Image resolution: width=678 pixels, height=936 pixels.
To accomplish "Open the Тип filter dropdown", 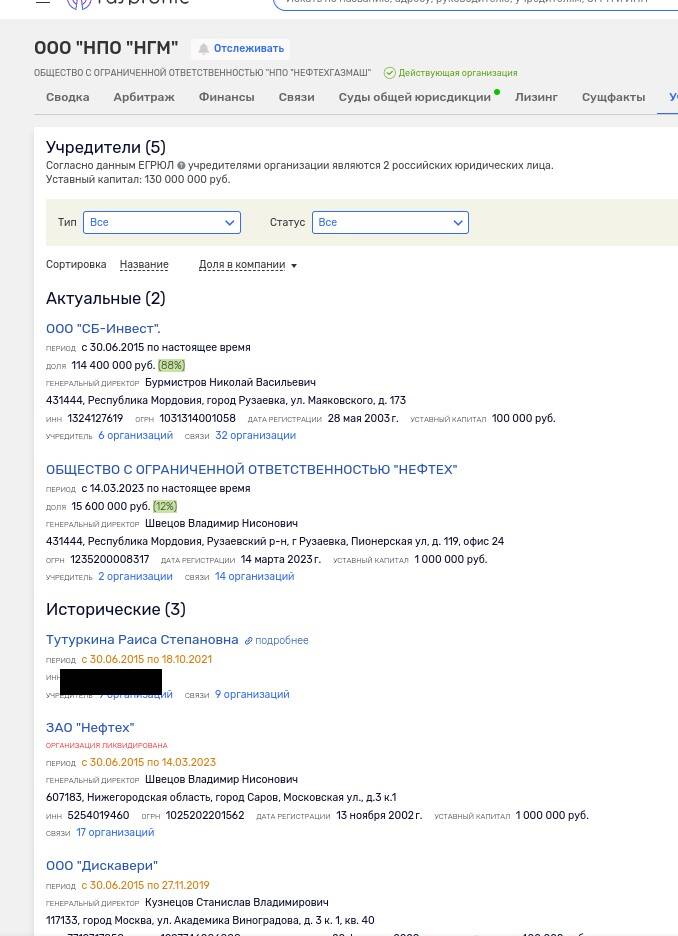I will 162,222.
